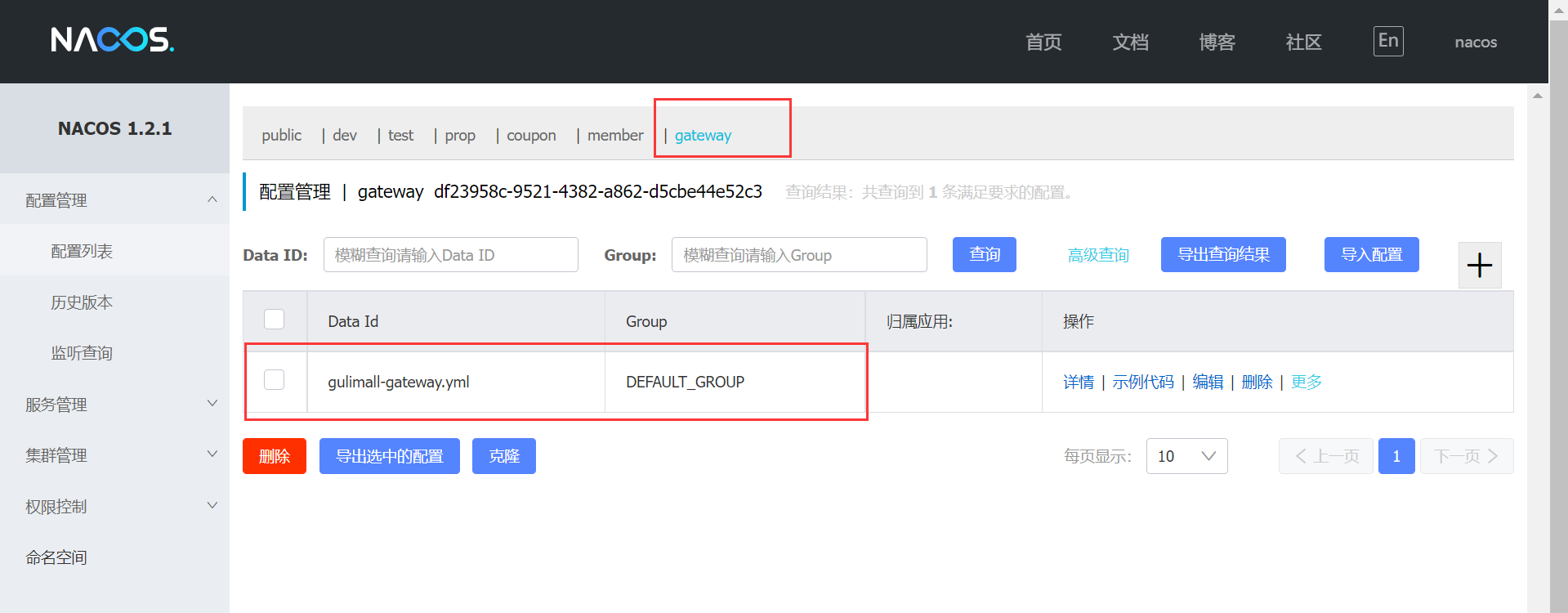
Task: Click the red 删除 button
Action: [x=275, y=456]
